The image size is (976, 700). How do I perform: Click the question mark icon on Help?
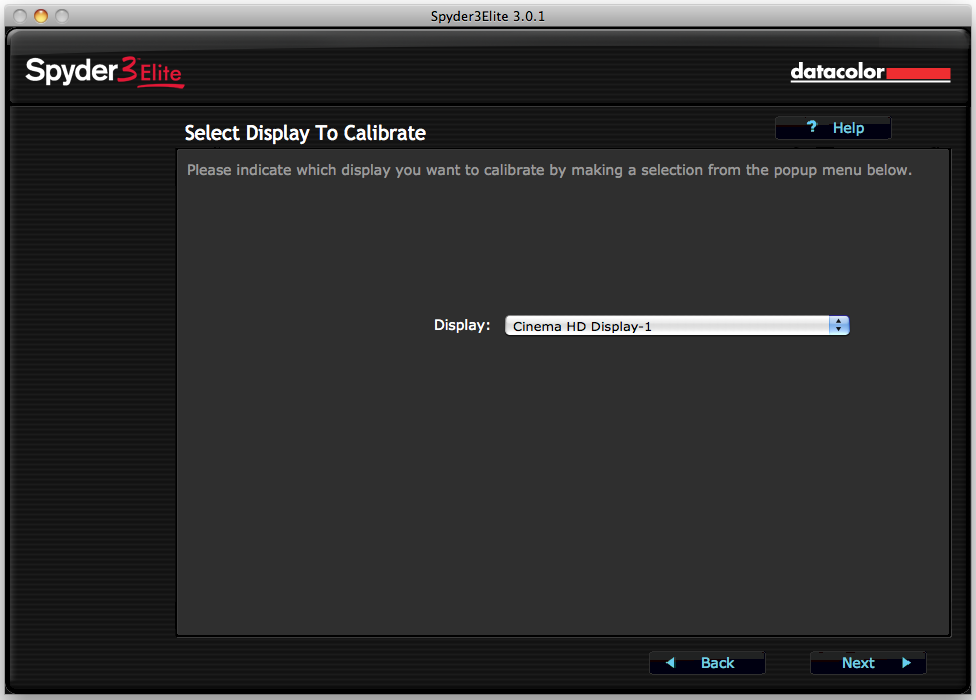[x=812, y=127]
